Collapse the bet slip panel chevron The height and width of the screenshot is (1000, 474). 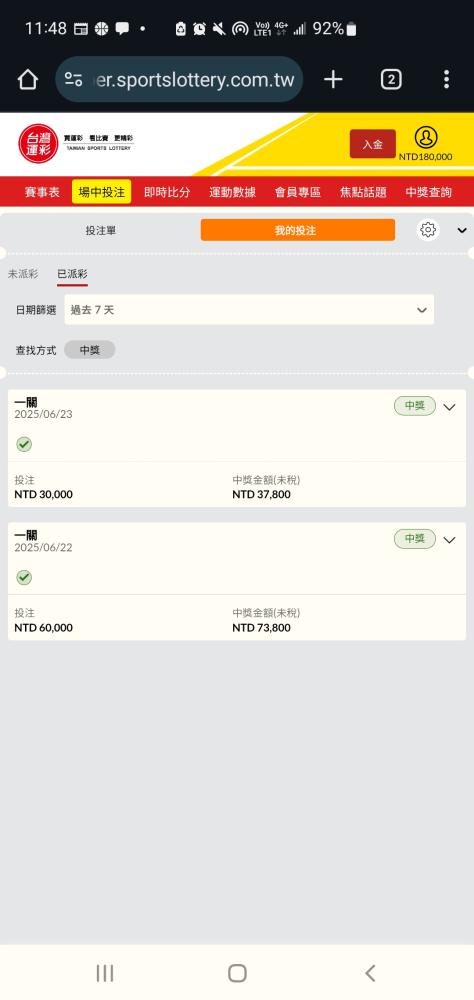pos(462,230)
